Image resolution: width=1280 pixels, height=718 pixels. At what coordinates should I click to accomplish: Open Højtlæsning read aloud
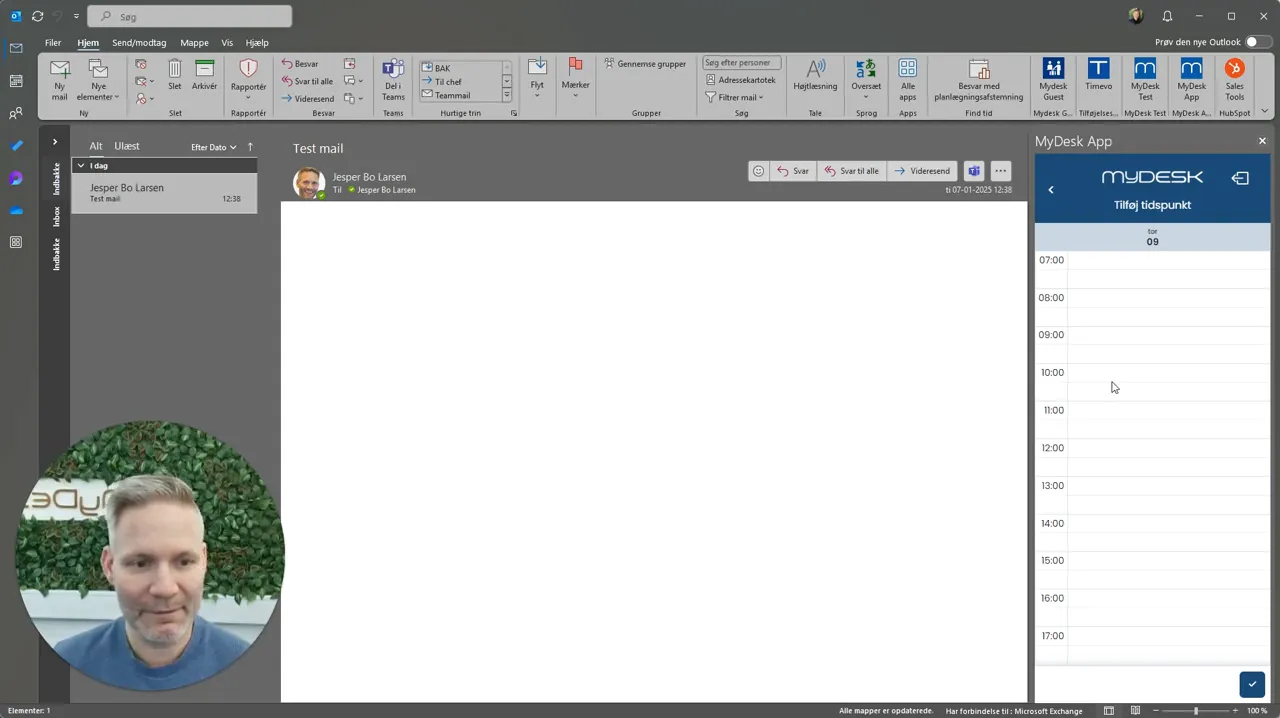coord(815,76)
